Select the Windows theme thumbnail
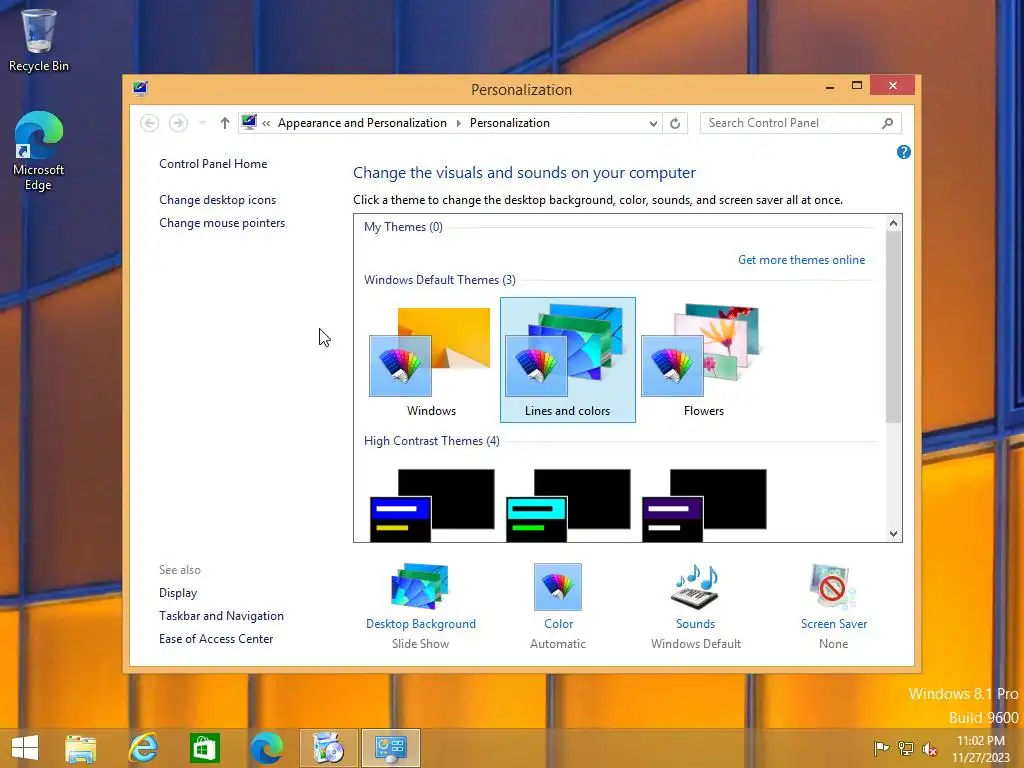Viewport: 1024px width, 768px height. (x=431, y=360)
